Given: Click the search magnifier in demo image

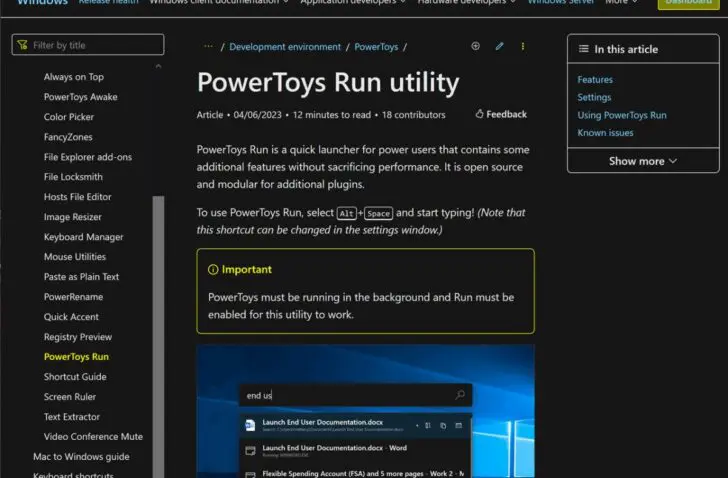Looking at the screenshot, I should [460, 395].
